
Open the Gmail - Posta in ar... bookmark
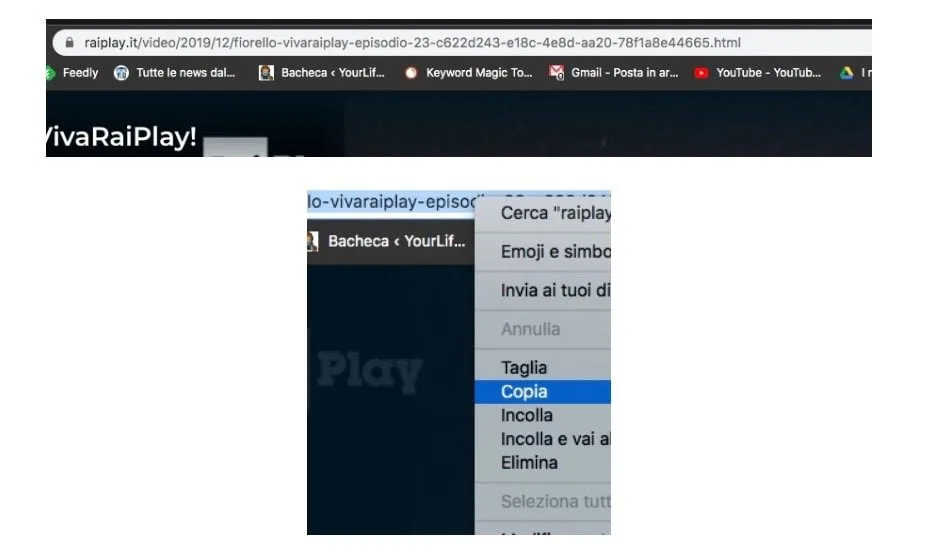(614, 73)
